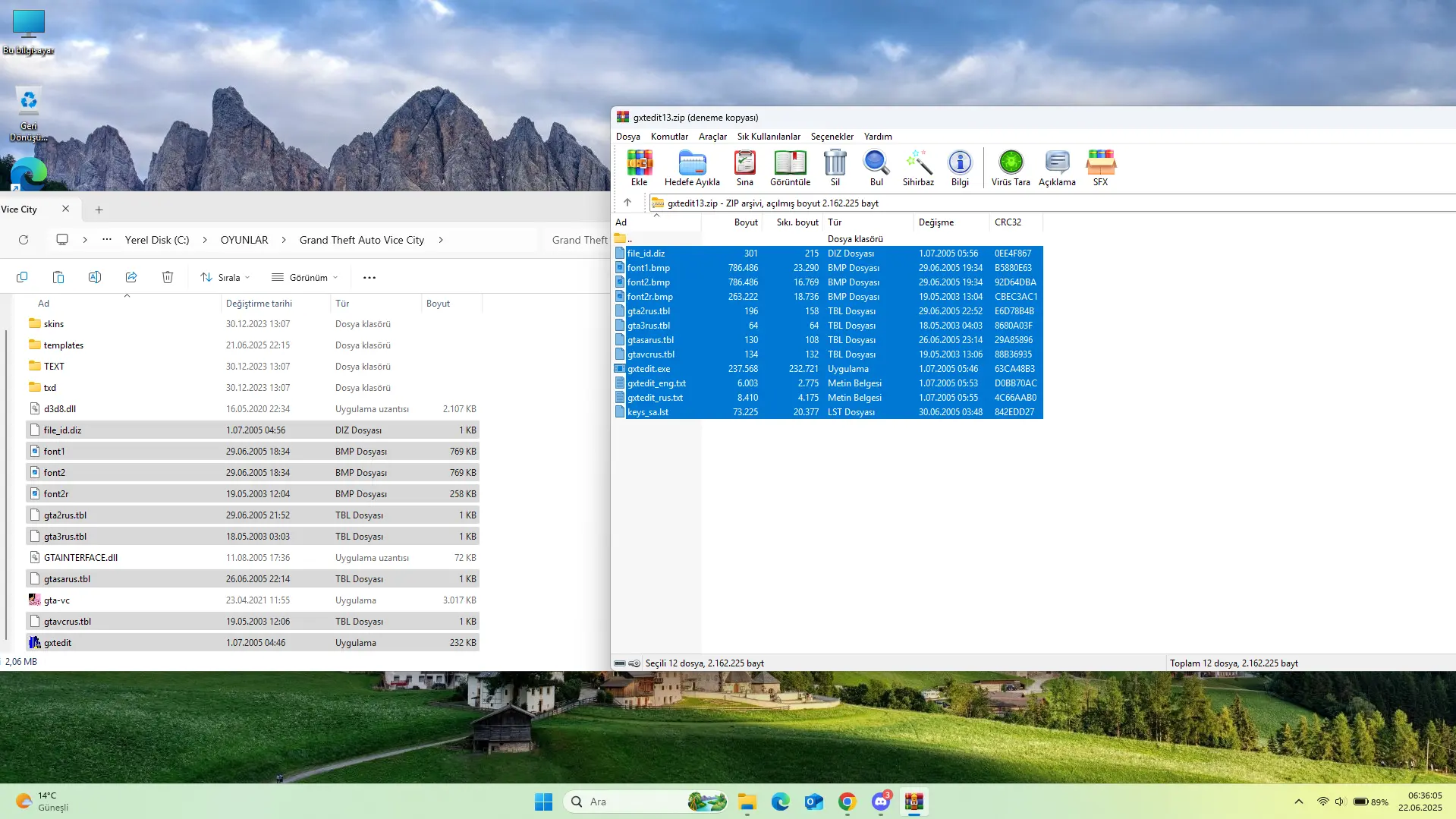Image resolution: width=1456 pixels, height=819 pixels.
Task: Open Bu bilgisayar desktop icon
Action: (29, 33)
